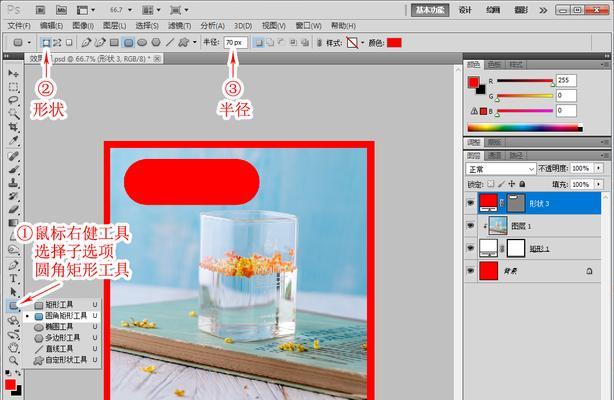Click the R channel slider

pos(525,81)
